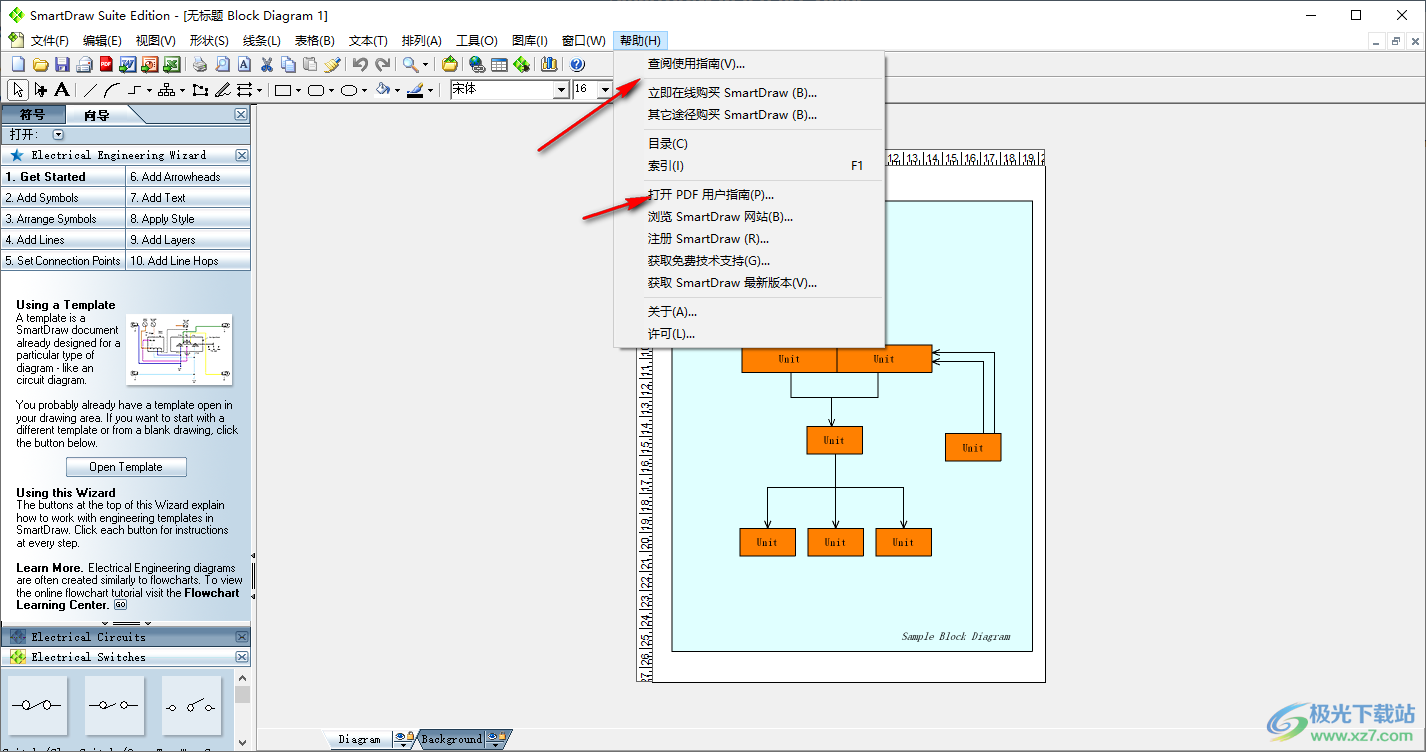1426x752 pixels.
Task: Click the printer icon
Action: [200, 64]
